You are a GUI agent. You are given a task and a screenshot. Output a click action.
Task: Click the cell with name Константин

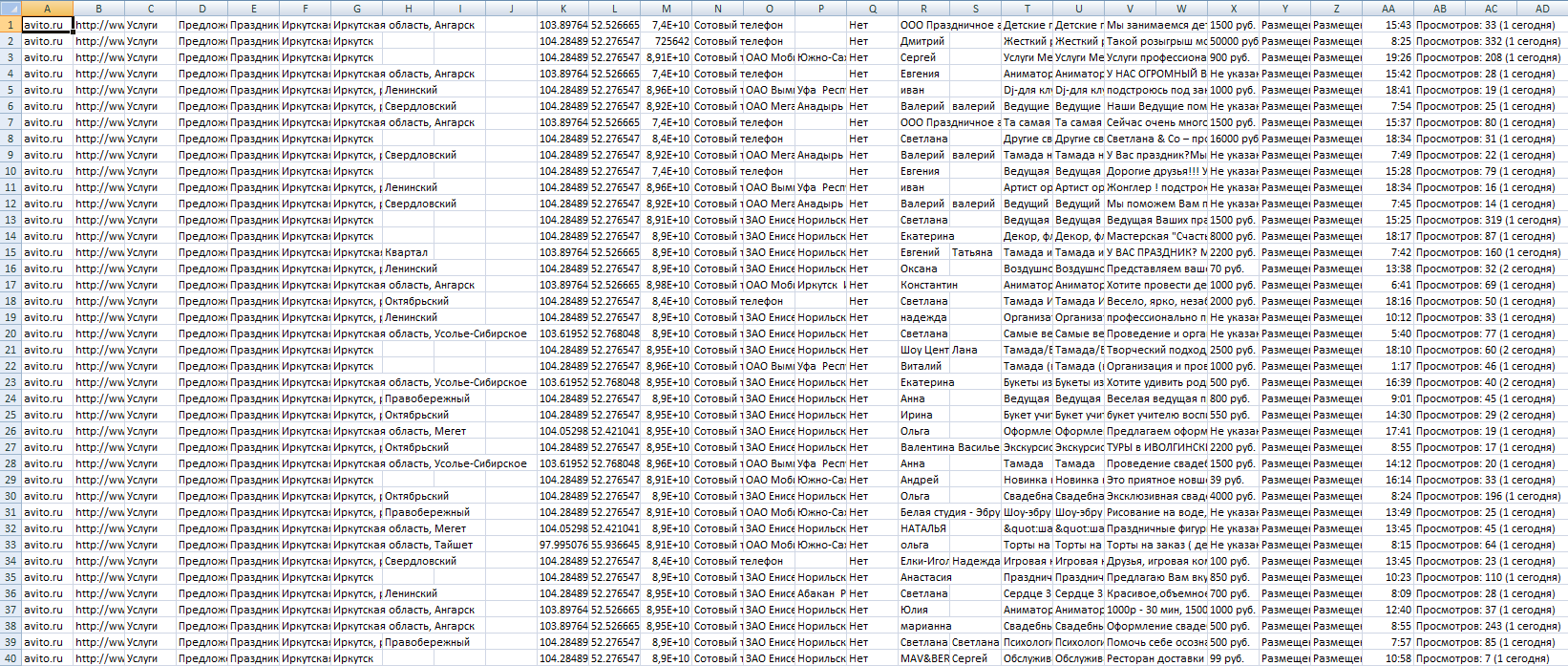[x=923, y=285]
